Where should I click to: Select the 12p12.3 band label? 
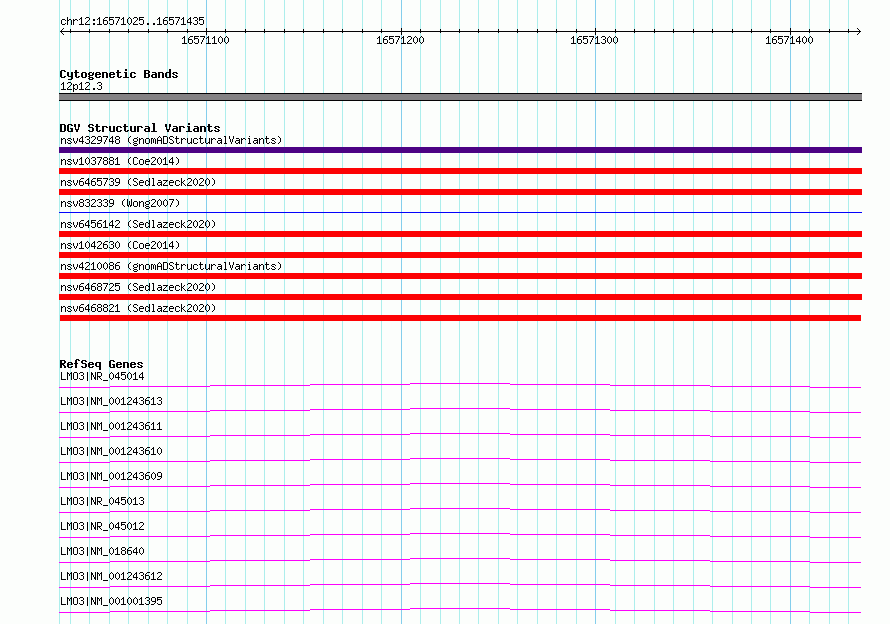click(x=81, y=86)
